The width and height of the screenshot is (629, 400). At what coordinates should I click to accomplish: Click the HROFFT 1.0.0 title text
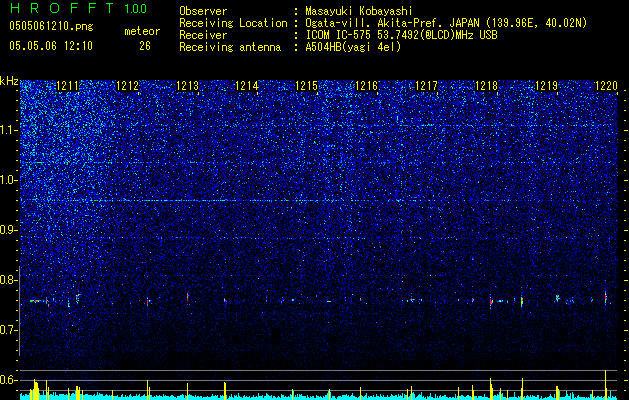pyautogui.click(x=78, y=8)
